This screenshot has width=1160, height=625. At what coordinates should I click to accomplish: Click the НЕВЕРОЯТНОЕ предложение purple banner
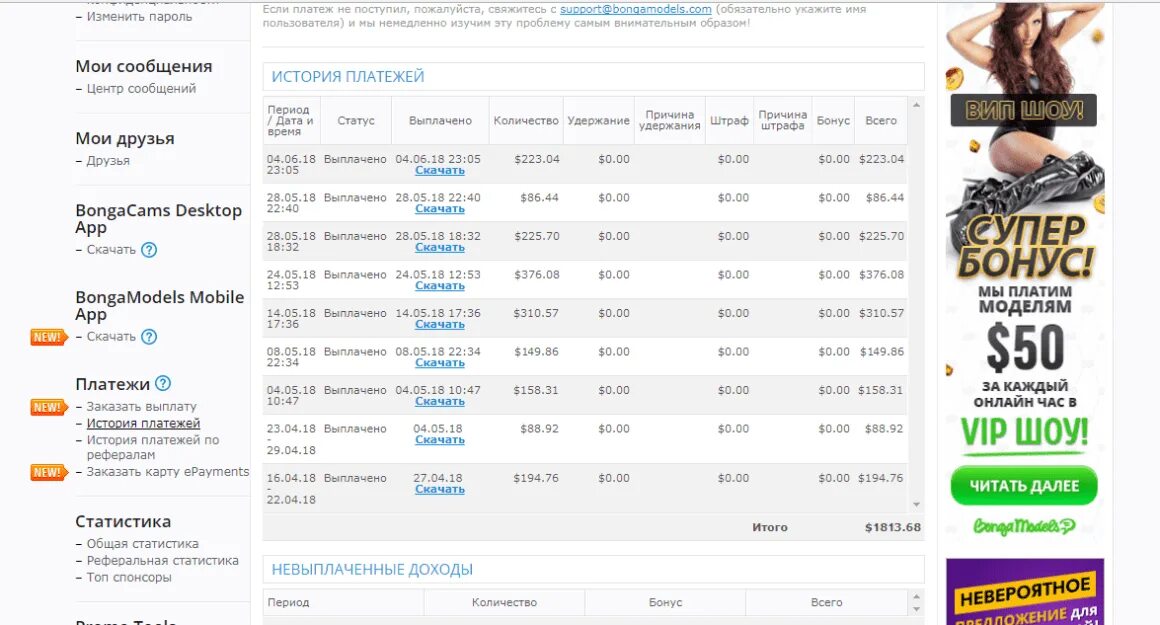1025,592
